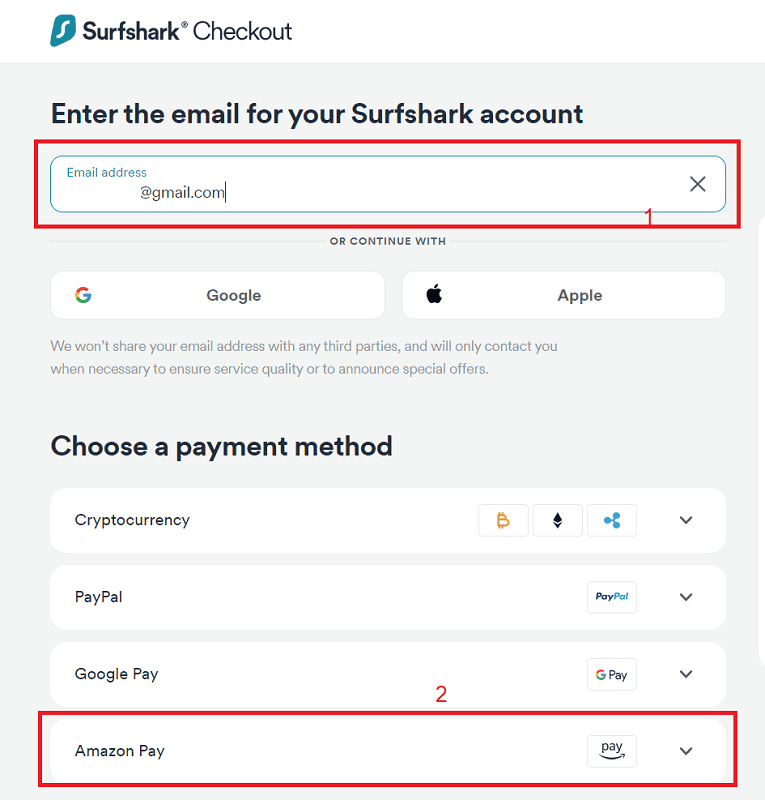The image size is (765, 800).
Task: Click the Ethereum cryptocurrency icon
Action: tap(558, 520)
